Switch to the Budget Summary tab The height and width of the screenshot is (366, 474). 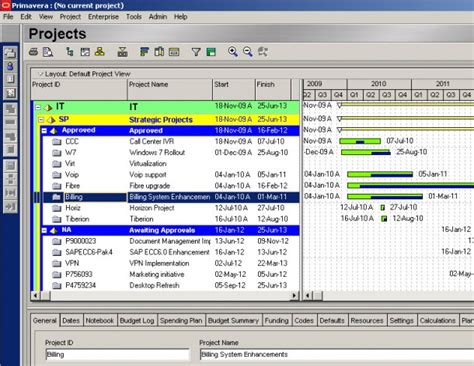tap(233, 321)
